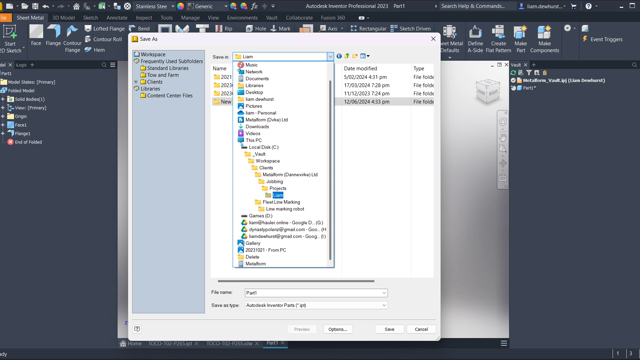
Task: Click the Make Components tool
Action: click(x=544, y=39)
